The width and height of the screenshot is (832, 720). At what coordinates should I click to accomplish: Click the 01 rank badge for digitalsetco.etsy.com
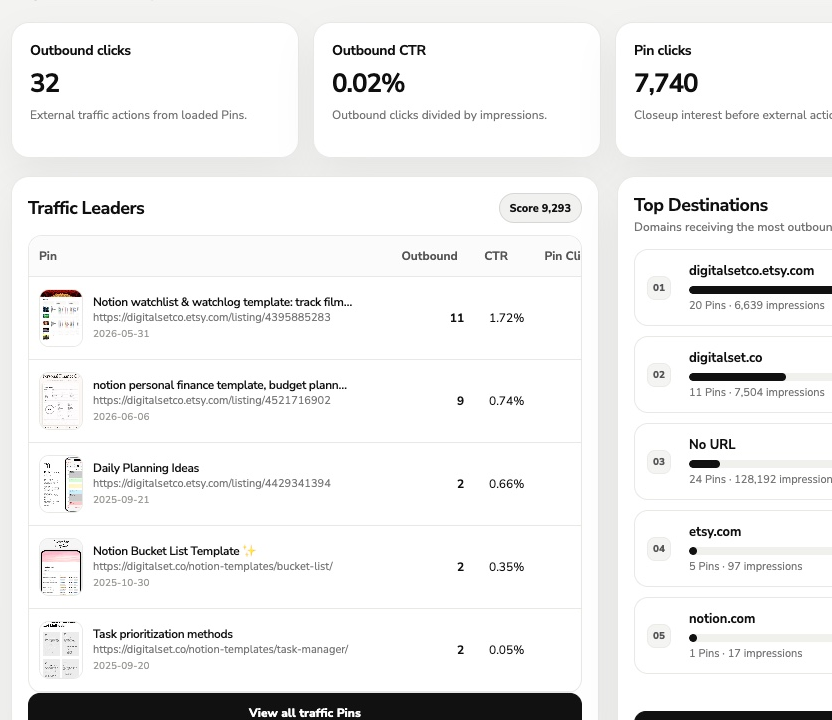pos(658,288)
